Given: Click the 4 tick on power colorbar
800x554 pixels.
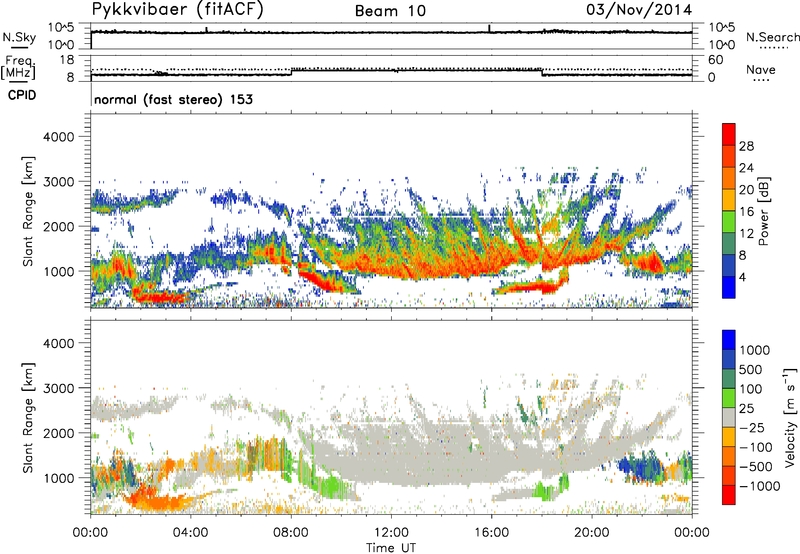Looking at the screenshot, I should point(742,277).
